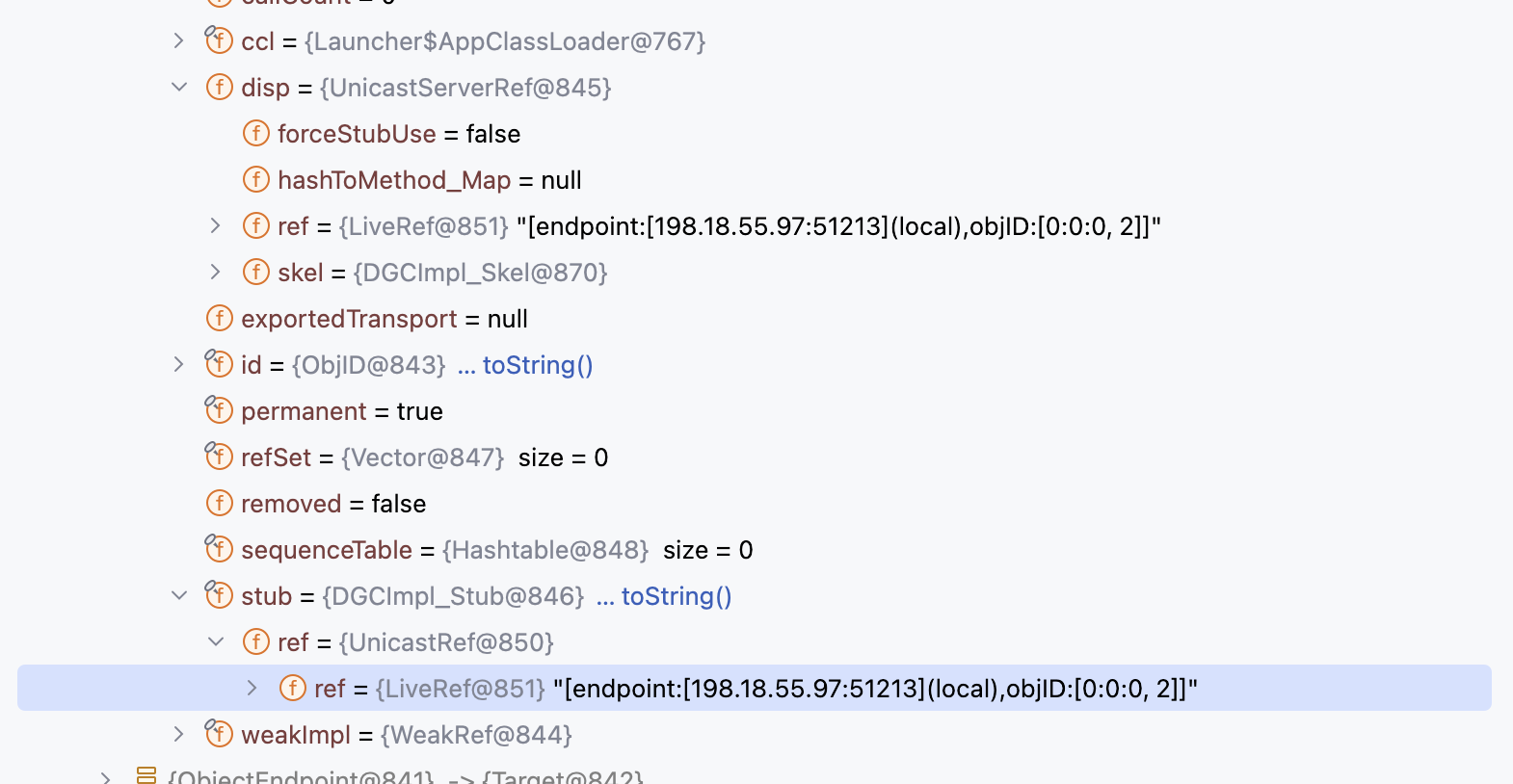Click the object icon of ObjectEndpoint@841 entry
Viewport: 1513px width, 784px height.
click(146, 776)
